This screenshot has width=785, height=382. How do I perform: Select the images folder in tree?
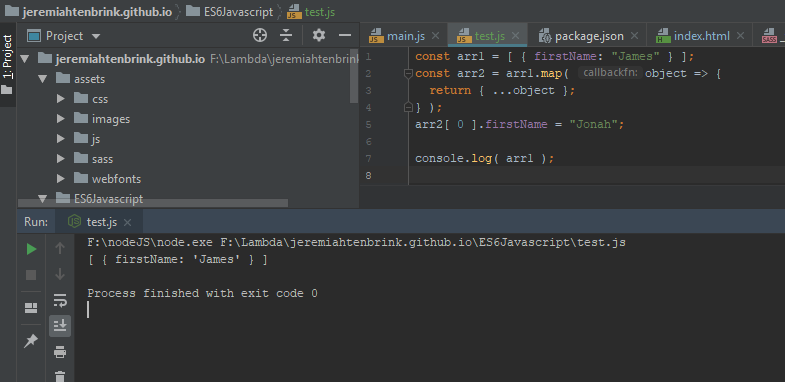pos(111,119)
